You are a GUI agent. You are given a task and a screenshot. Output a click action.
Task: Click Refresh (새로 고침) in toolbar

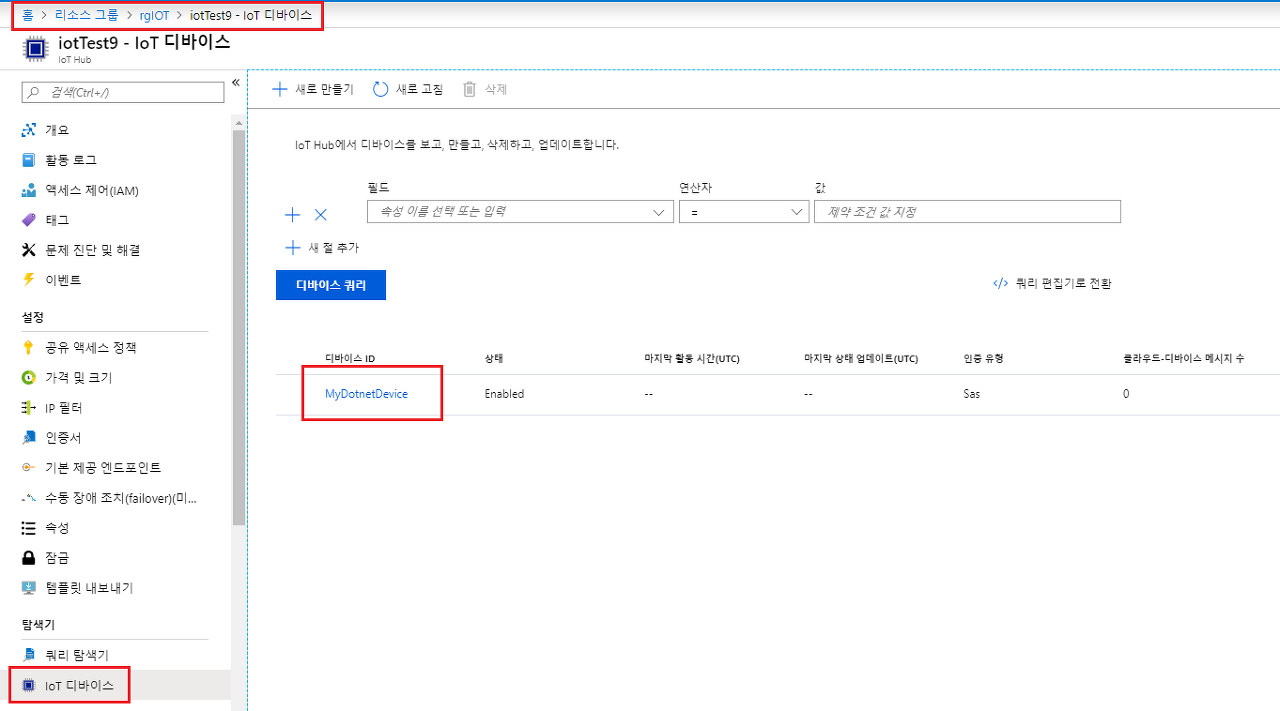[x=408, y=89]
